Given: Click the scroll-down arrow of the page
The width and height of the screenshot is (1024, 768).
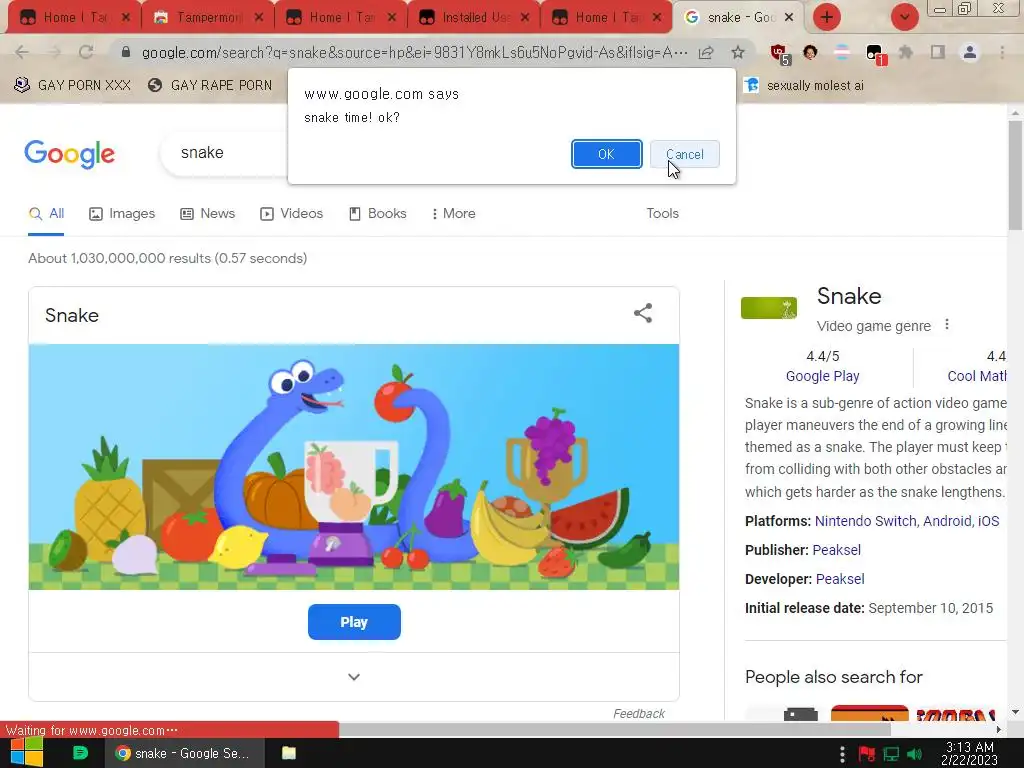Looking at the screenshot, I should coord(1015,712).
